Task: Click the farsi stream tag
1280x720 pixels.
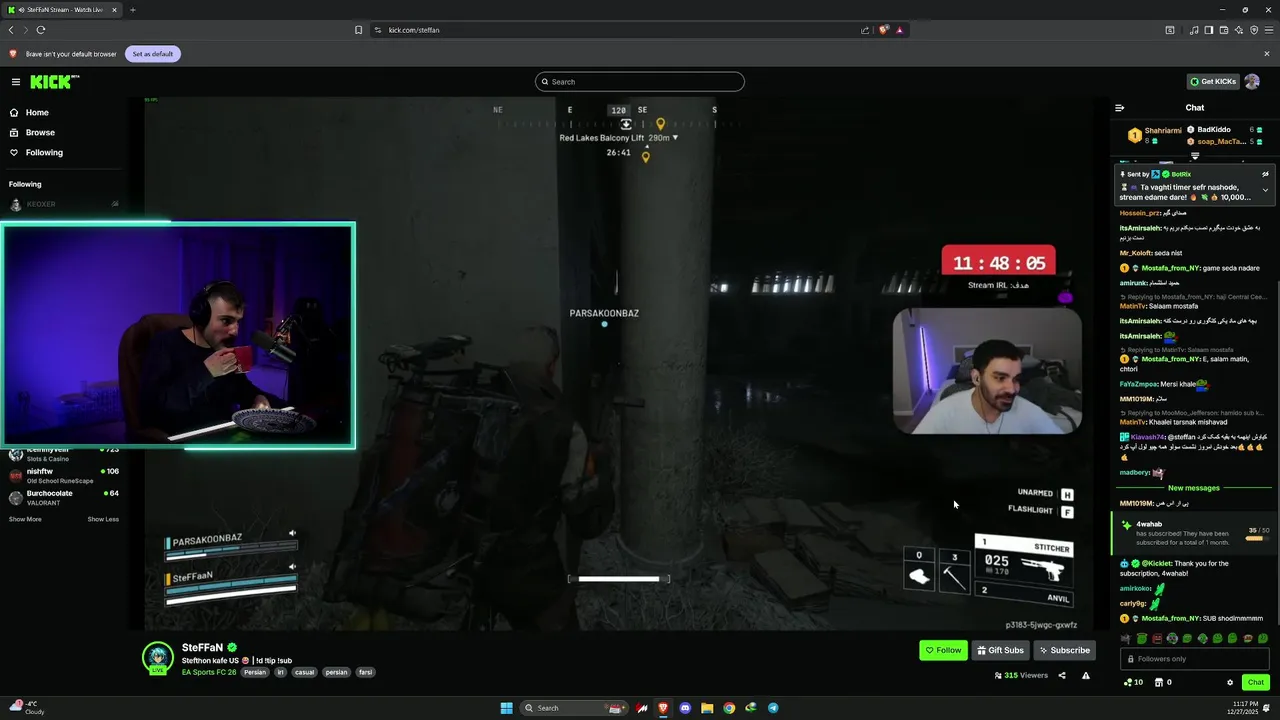Action: click(x=366, y=672)
